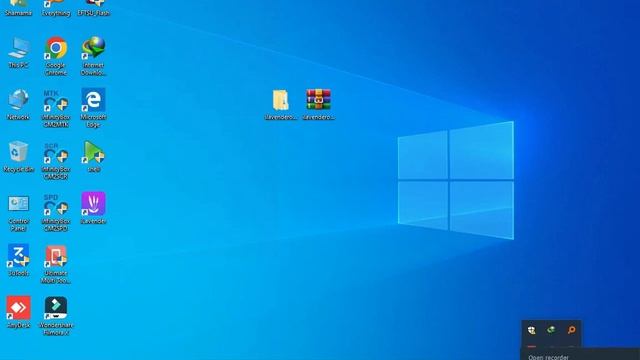Click the orange magnifier tray icon

(x=571, y=330)
